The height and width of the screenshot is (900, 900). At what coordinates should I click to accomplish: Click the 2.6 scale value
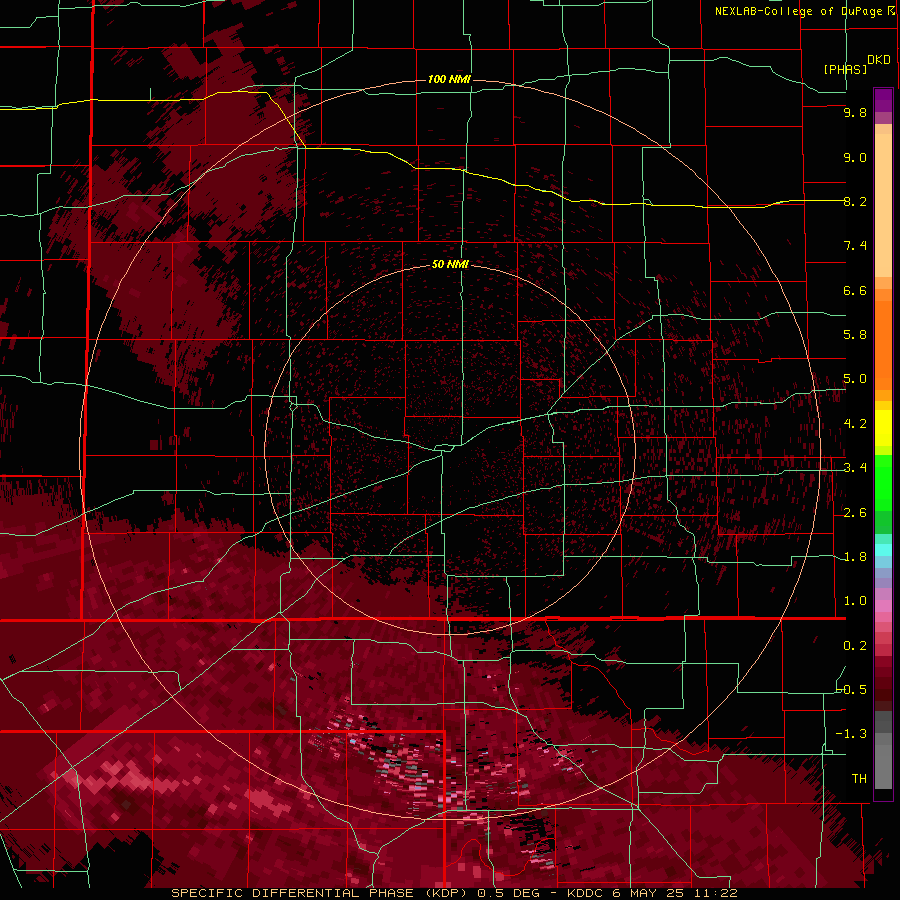coord(855,513)
